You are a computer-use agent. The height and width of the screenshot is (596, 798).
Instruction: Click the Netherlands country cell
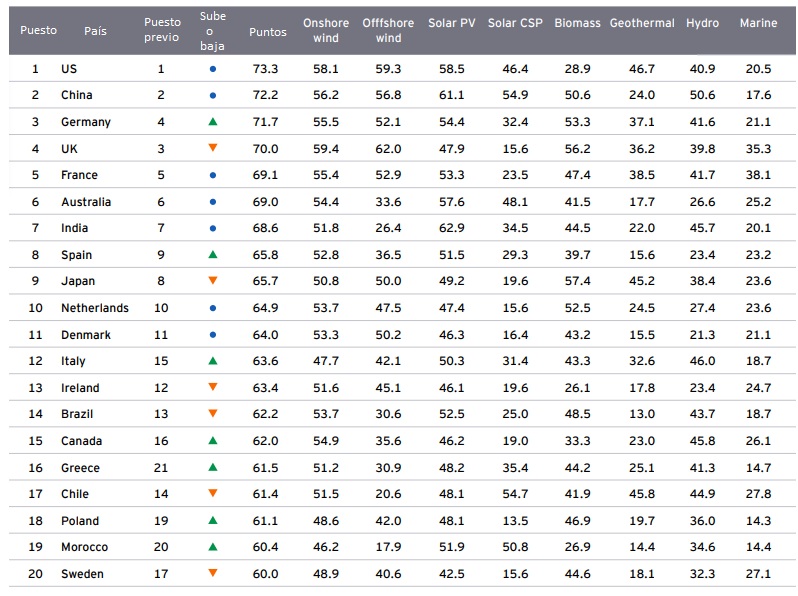[x=95, y=308]
